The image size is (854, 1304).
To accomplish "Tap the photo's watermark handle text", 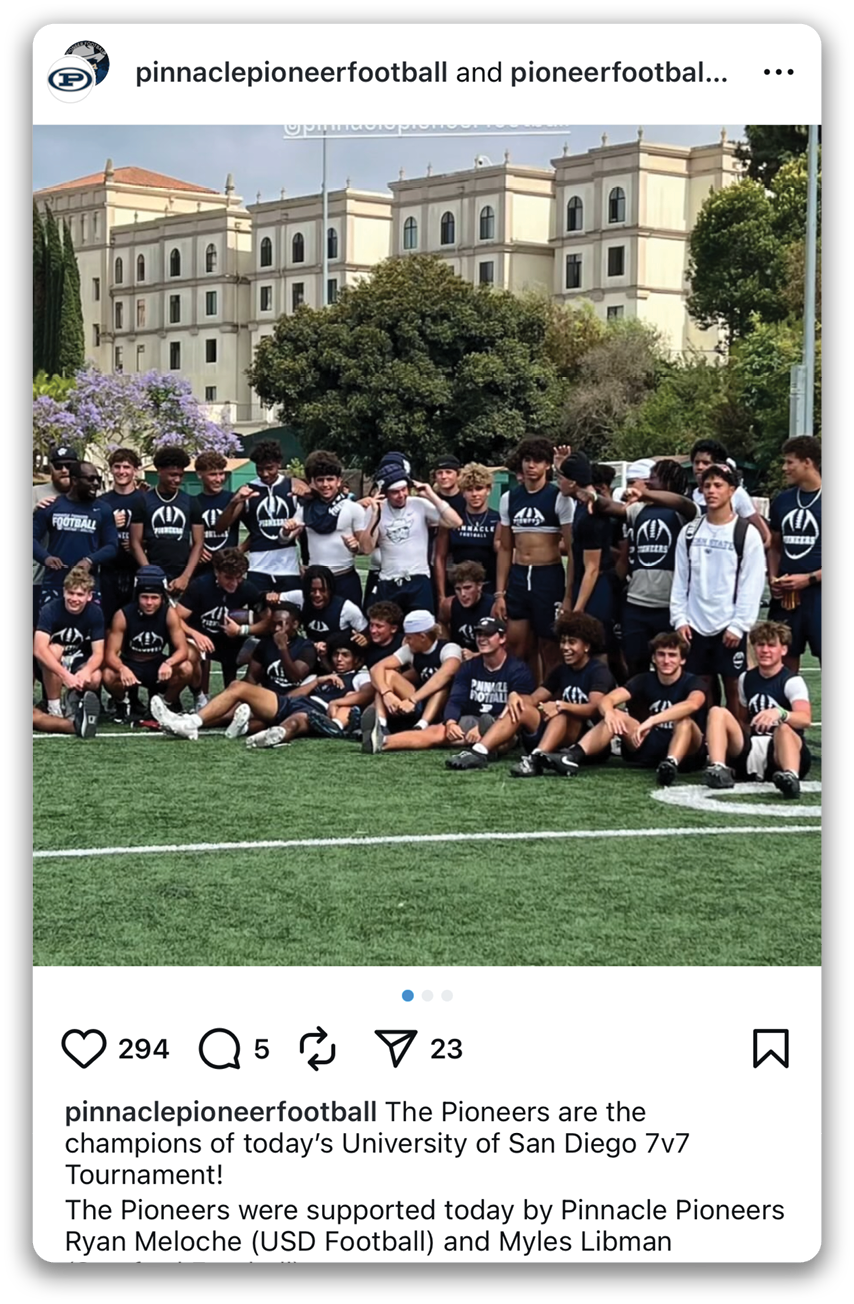I will (x=427, y=130).
